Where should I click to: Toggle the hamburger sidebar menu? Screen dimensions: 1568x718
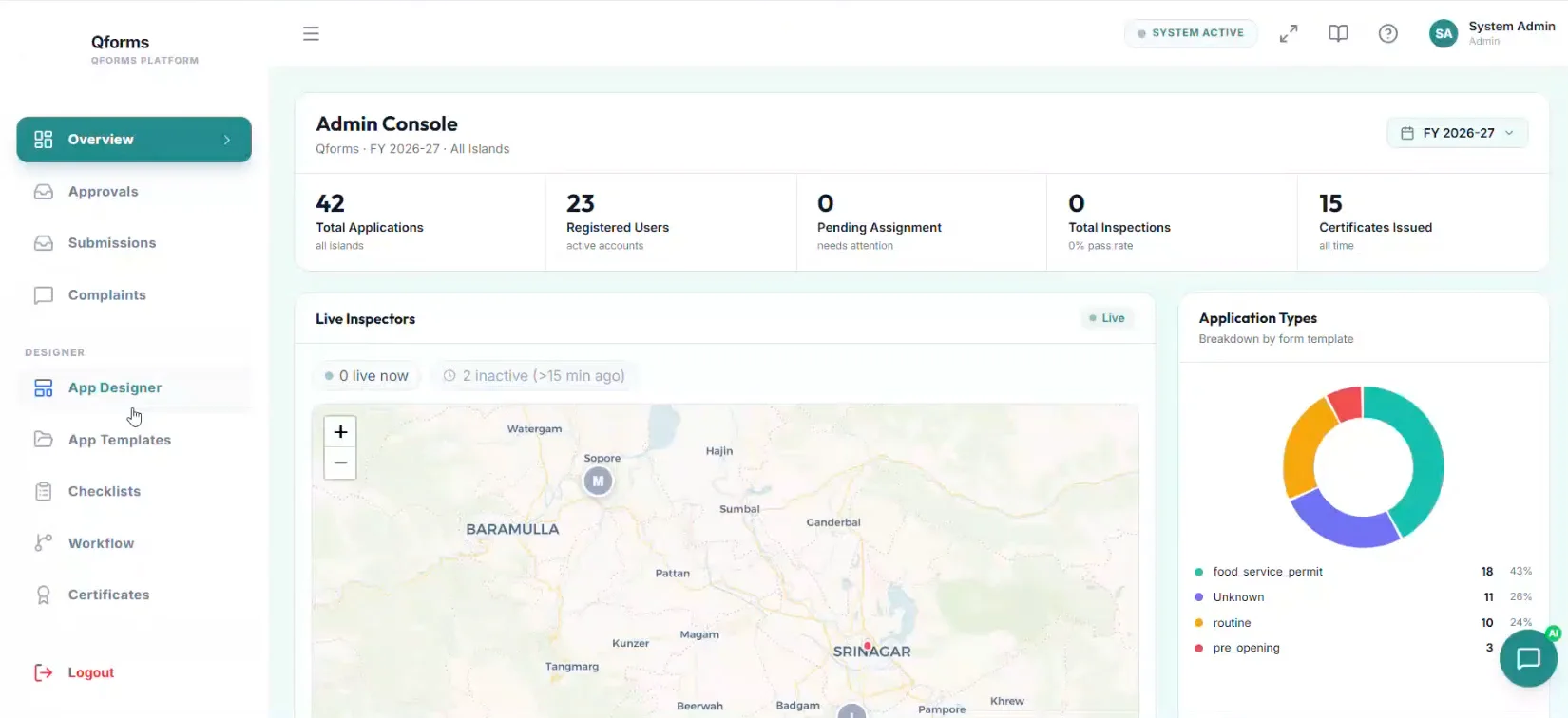point(311,33)
